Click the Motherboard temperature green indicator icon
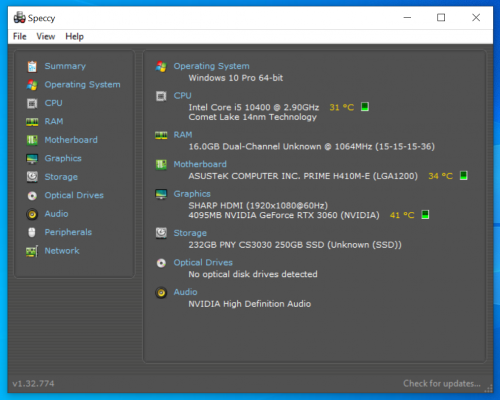The height and width of the screenshot is (400, 500). [x=464, y=176]
